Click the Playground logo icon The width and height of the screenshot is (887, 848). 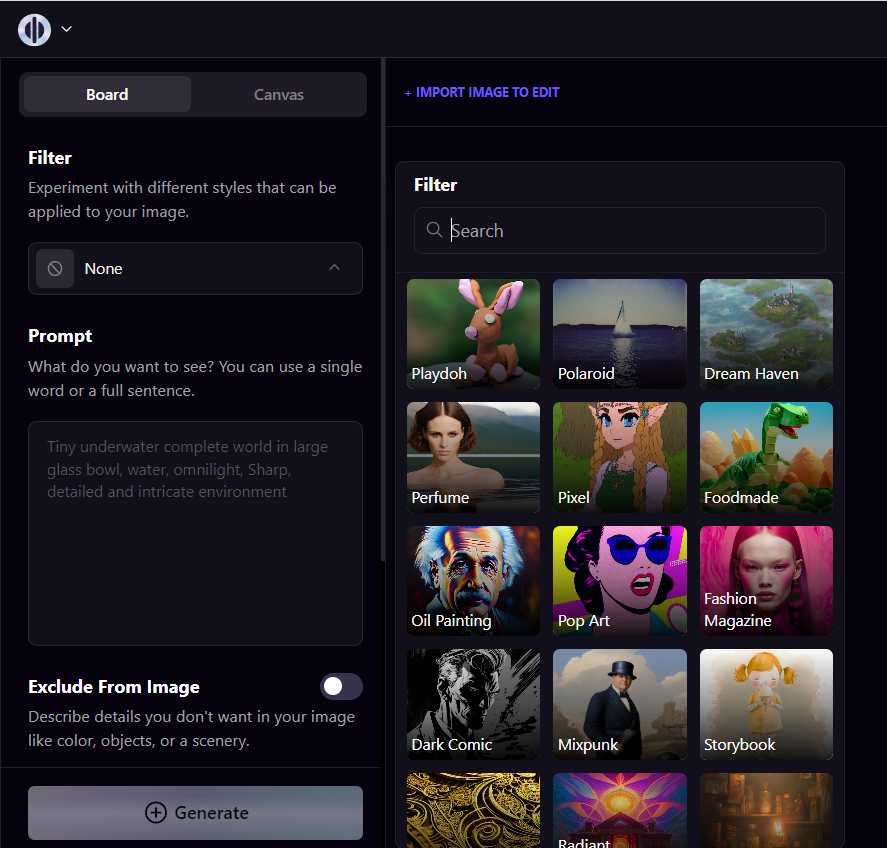34,29
